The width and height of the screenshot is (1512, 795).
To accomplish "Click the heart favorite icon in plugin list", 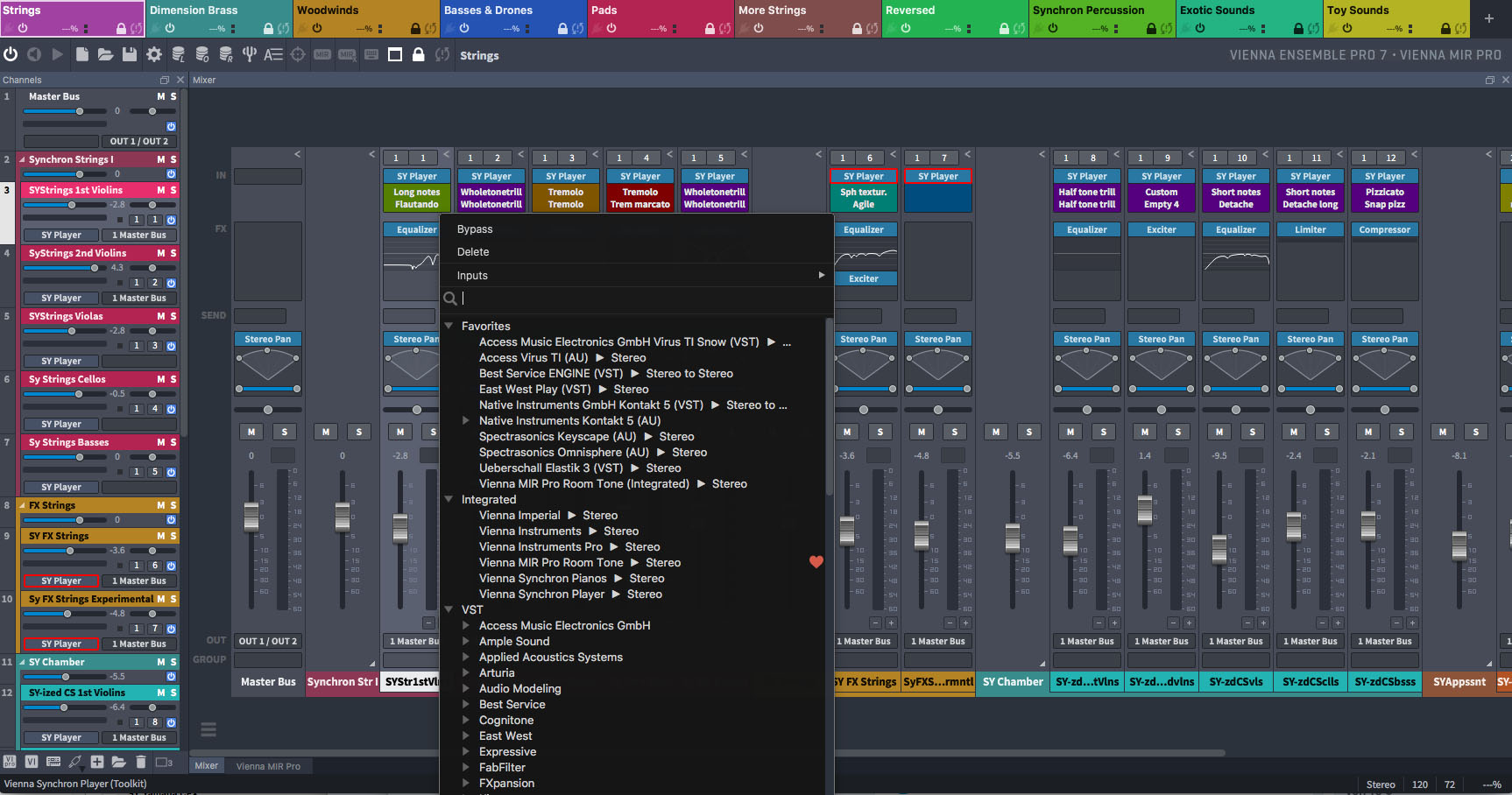I will 816,562.
